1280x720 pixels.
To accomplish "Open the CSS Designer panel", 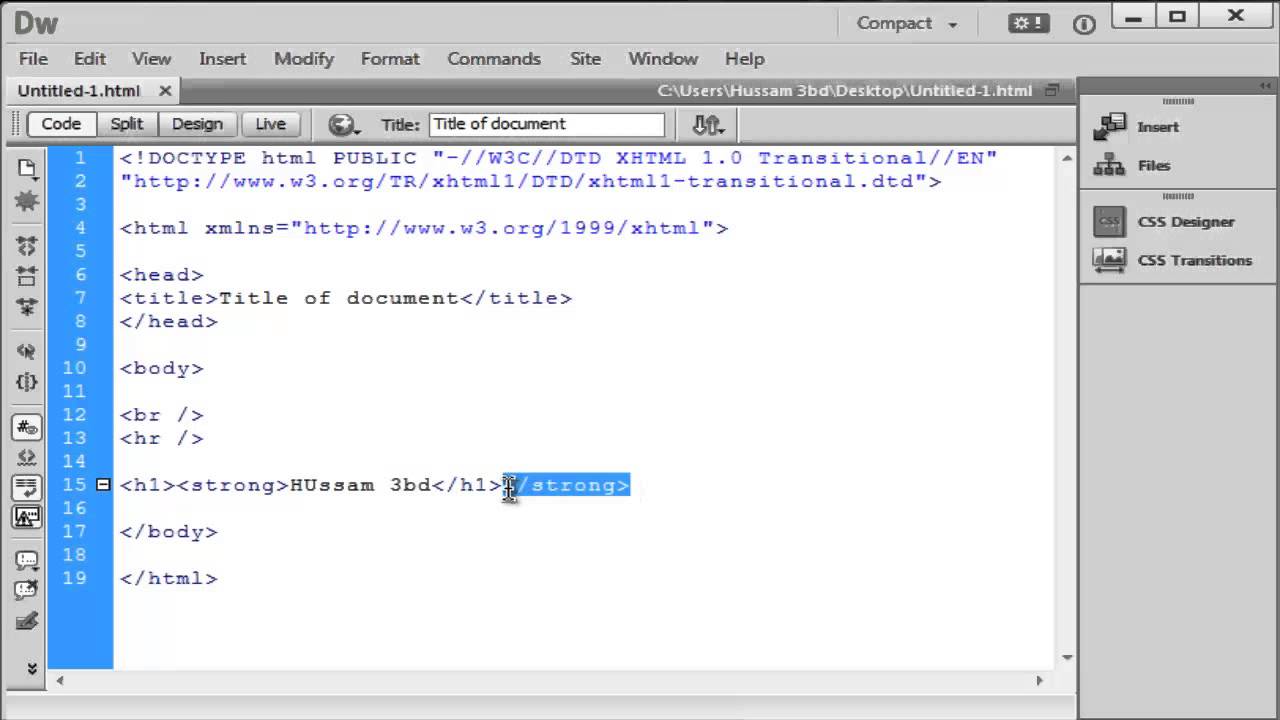I will (x=1186, y=222).
